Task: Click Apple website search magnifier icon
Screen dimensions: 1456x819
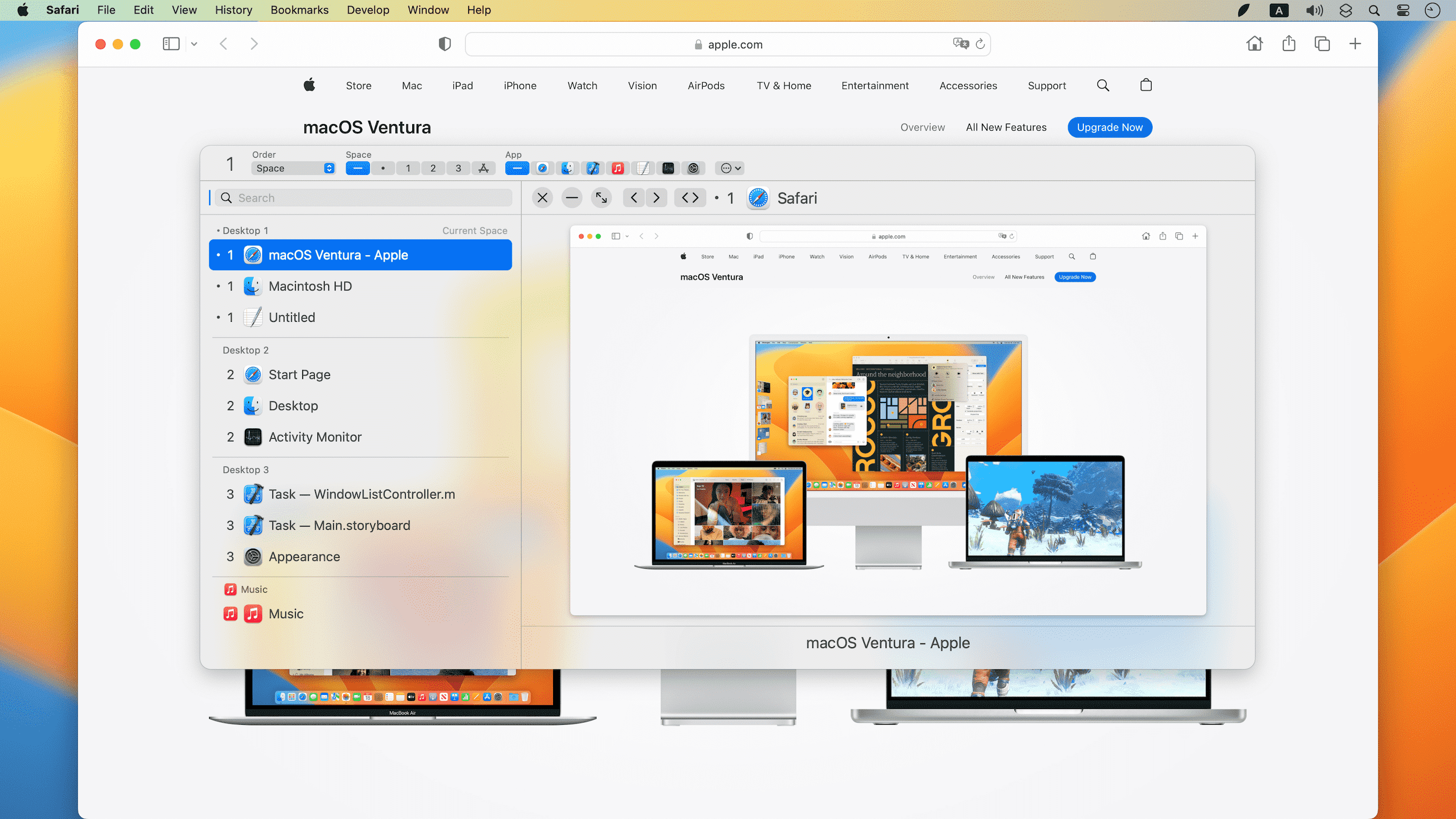Action: pos(1103,86)
